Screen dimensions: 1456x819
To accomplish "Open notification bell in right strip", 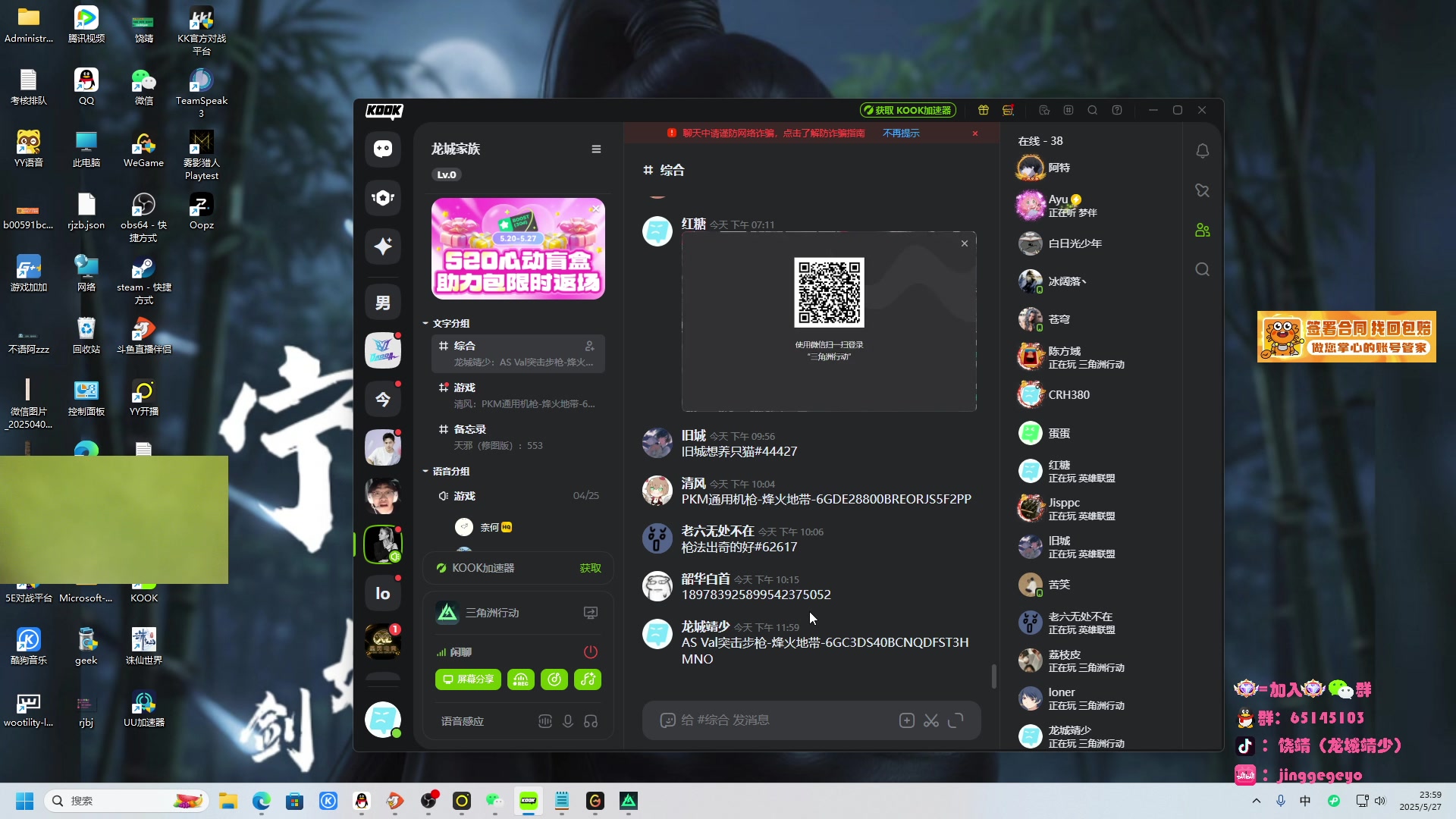I will click(x=1202, y=151).
